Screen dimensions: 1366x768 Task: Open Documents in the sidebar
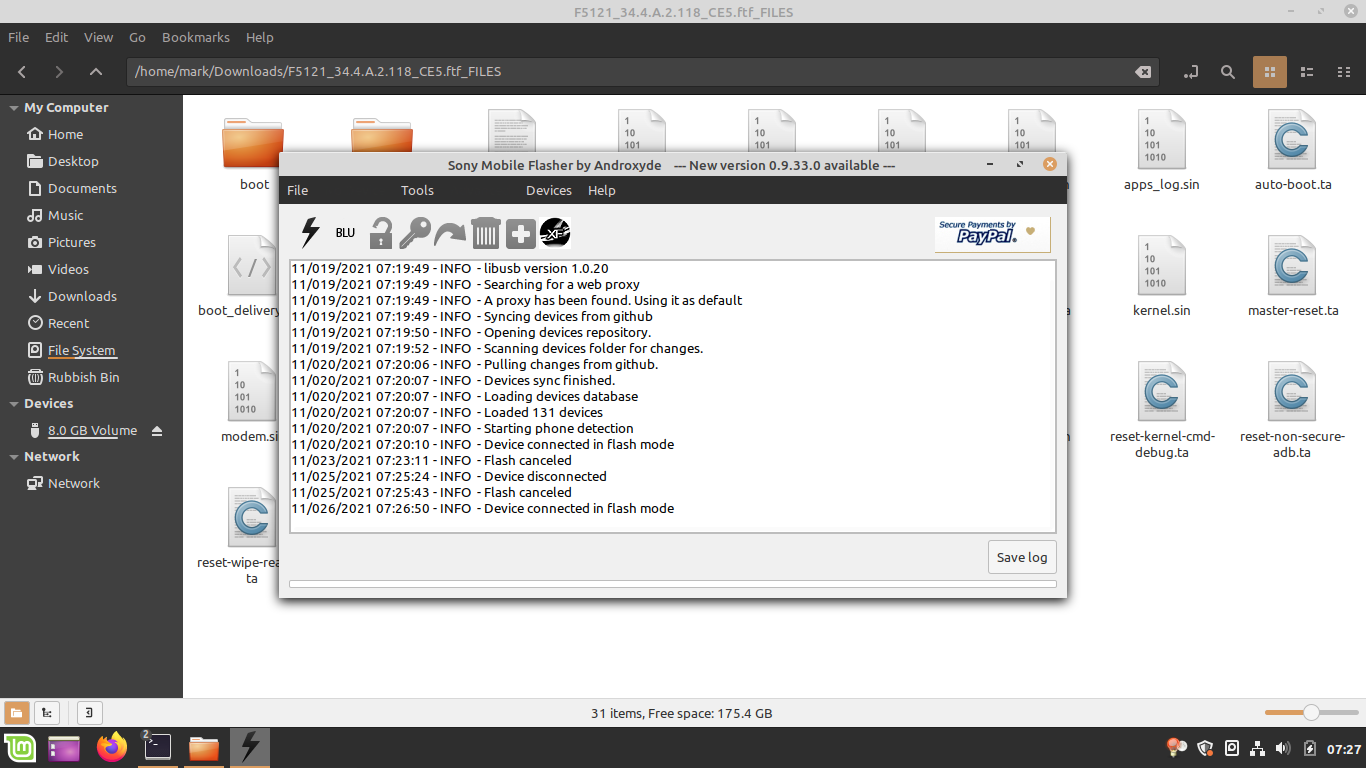coord(82,189)
